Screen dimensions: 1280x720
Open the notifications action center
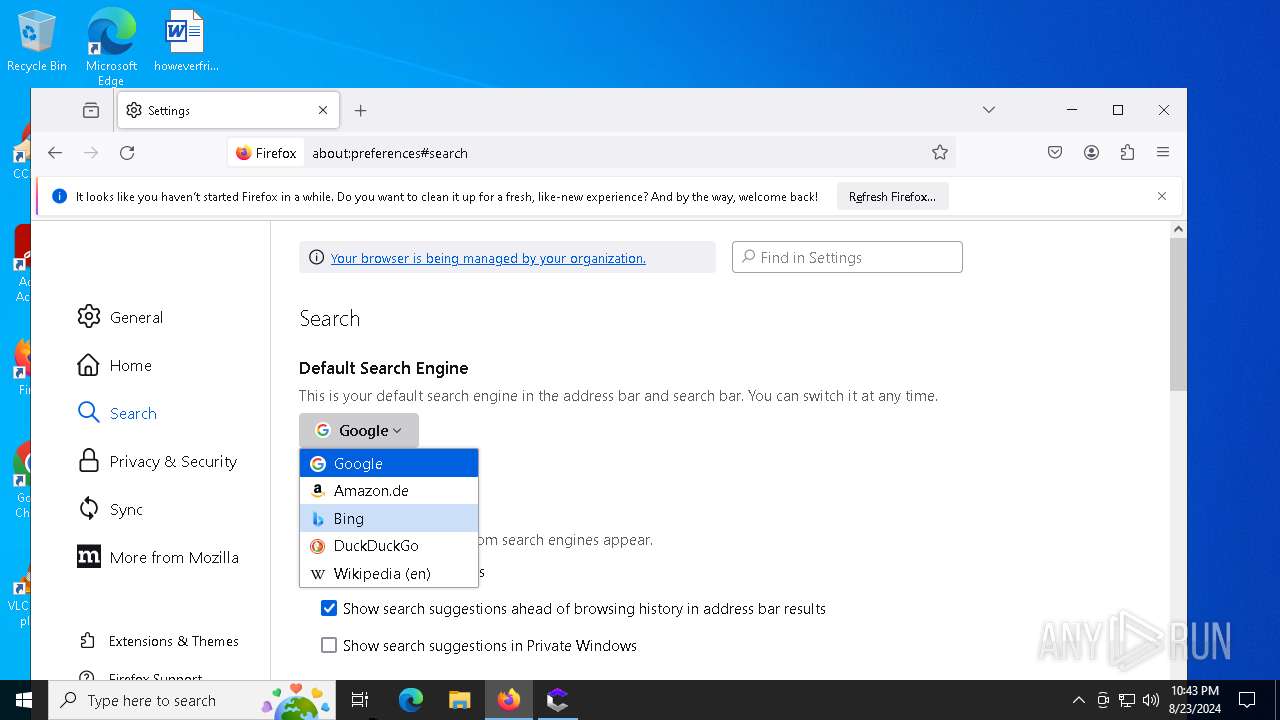[x=1247, y=700]
